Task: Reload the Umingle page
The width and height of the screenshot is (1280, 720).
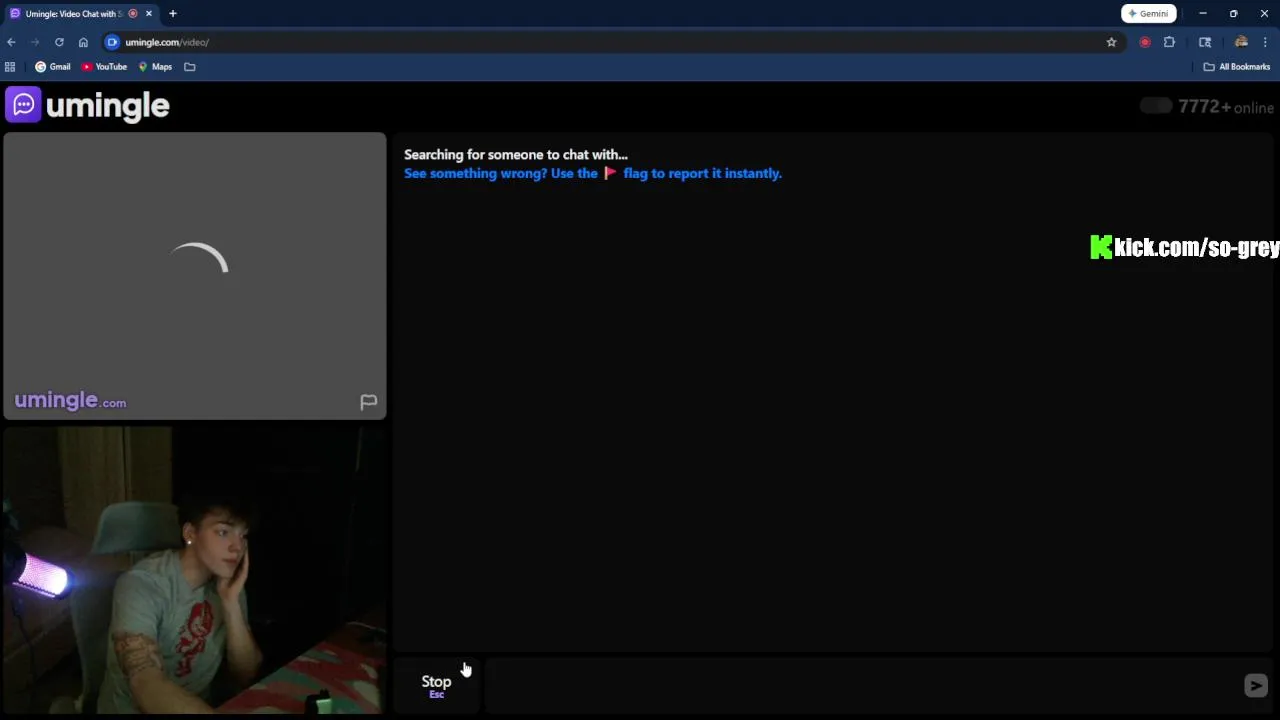Action: click(59, 42)
